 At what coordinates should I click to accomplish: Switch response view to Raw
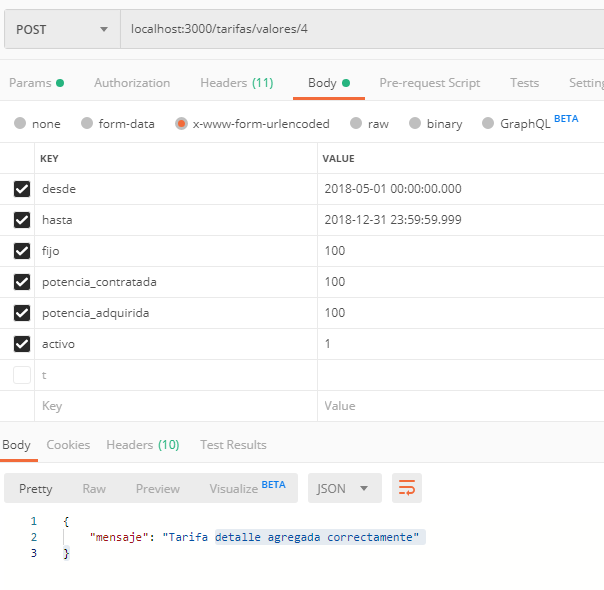point(94,488)
